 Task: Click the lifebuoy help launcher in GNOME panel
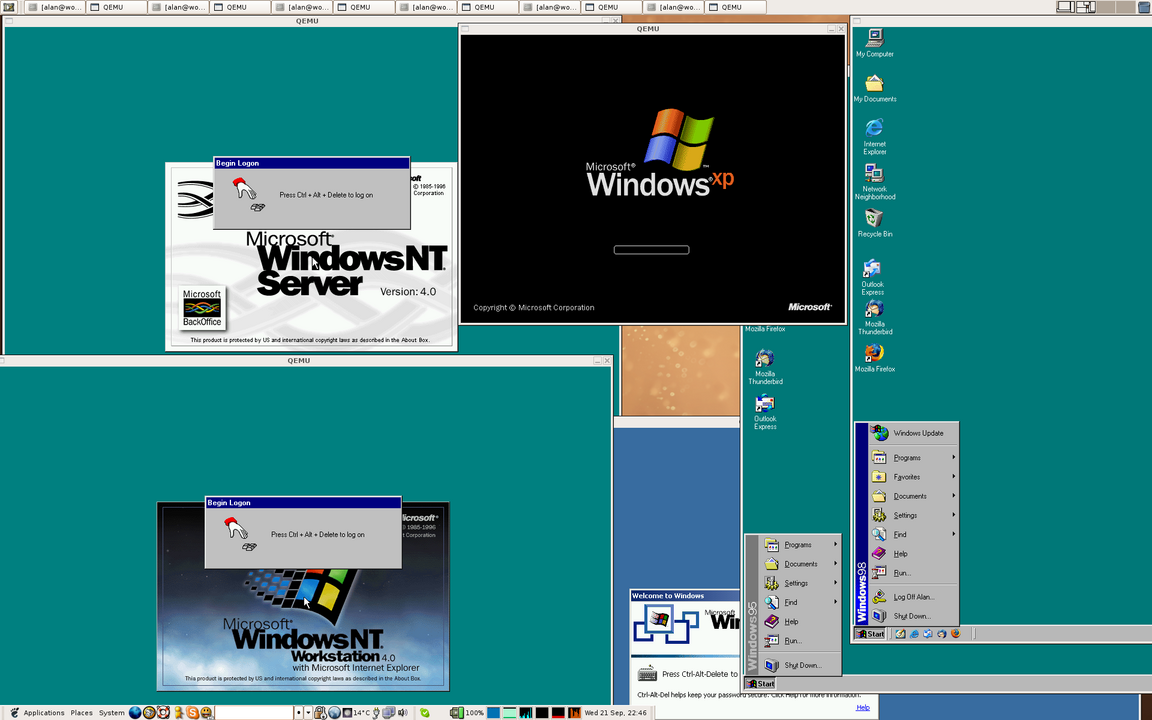click(x=163, y=713)
